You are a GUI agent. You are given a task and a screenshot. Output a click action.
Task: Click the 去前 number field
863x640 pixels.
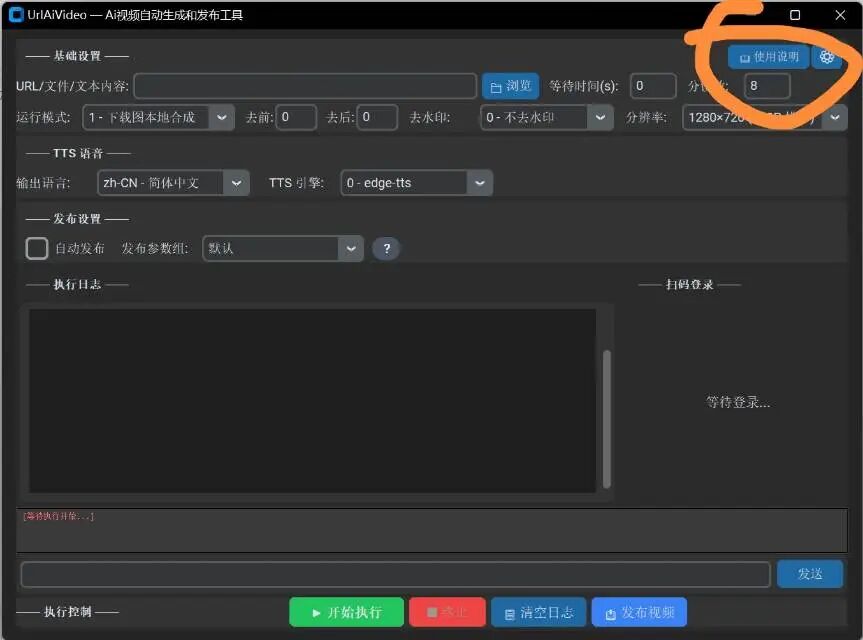point(296,117)
